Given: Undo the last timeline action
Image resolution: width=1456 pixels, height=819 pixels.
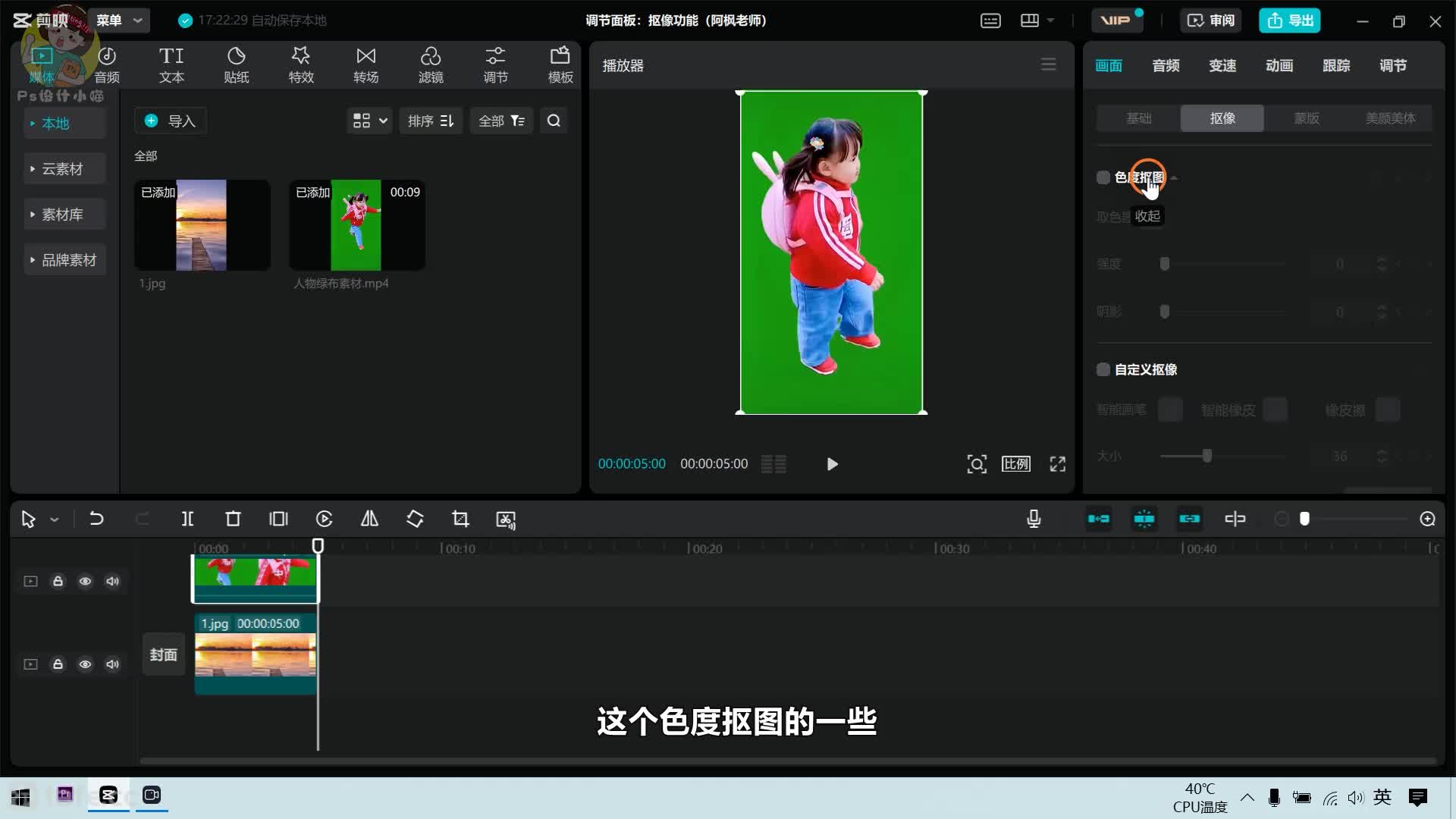Looking at the screenshot, I should pos(96,519).
